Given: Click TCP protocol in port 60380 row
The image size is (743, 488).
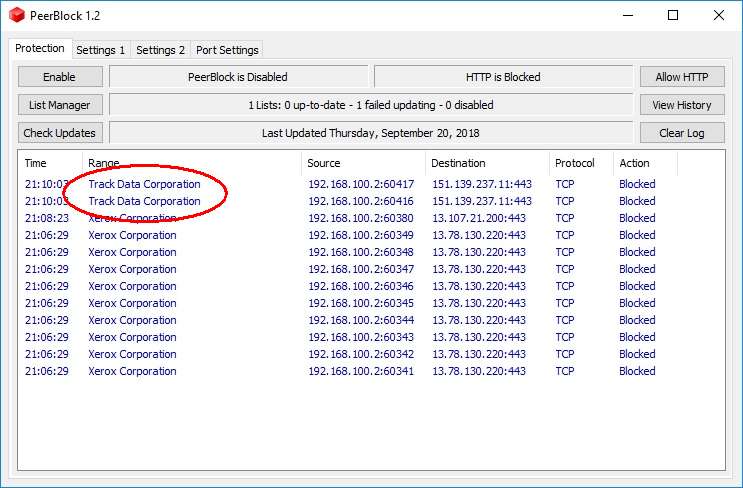Looking at the screenshot, I should (565, 218).
